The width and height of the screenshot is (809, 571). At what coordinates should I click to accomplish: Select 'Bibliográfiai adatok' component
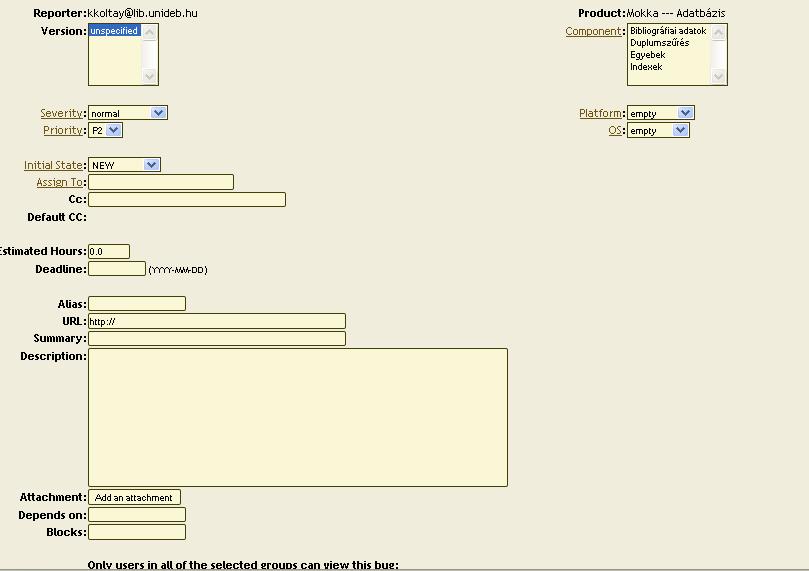click(x=667, y=31)
